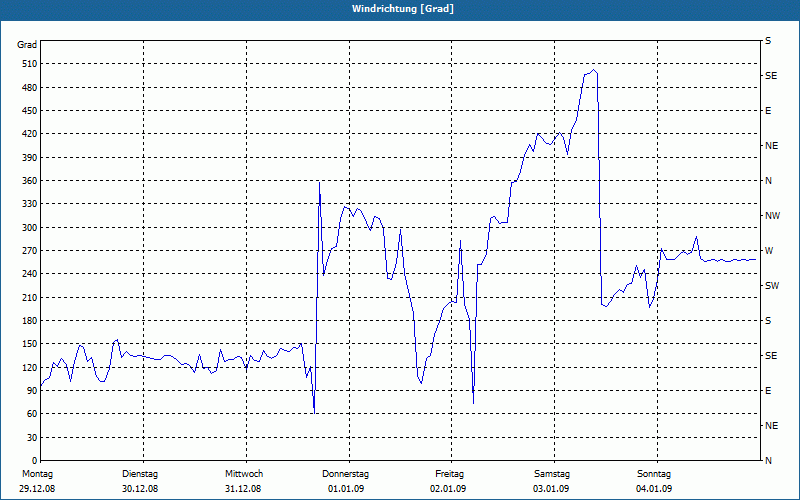This screenshot has height=500, width=800.
Task: Click the Windrichtung [Grad] chart title
Action: (403, 9)
